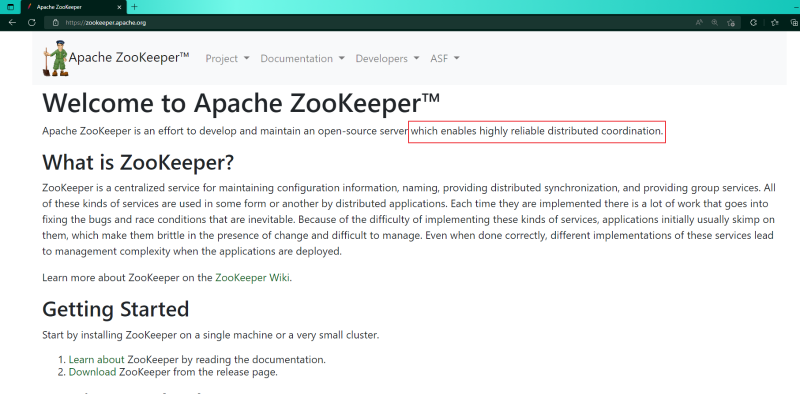This screenshot has width=800, height=394.
Task: Follow the Learn about link
Action: [x=96, y=359]
